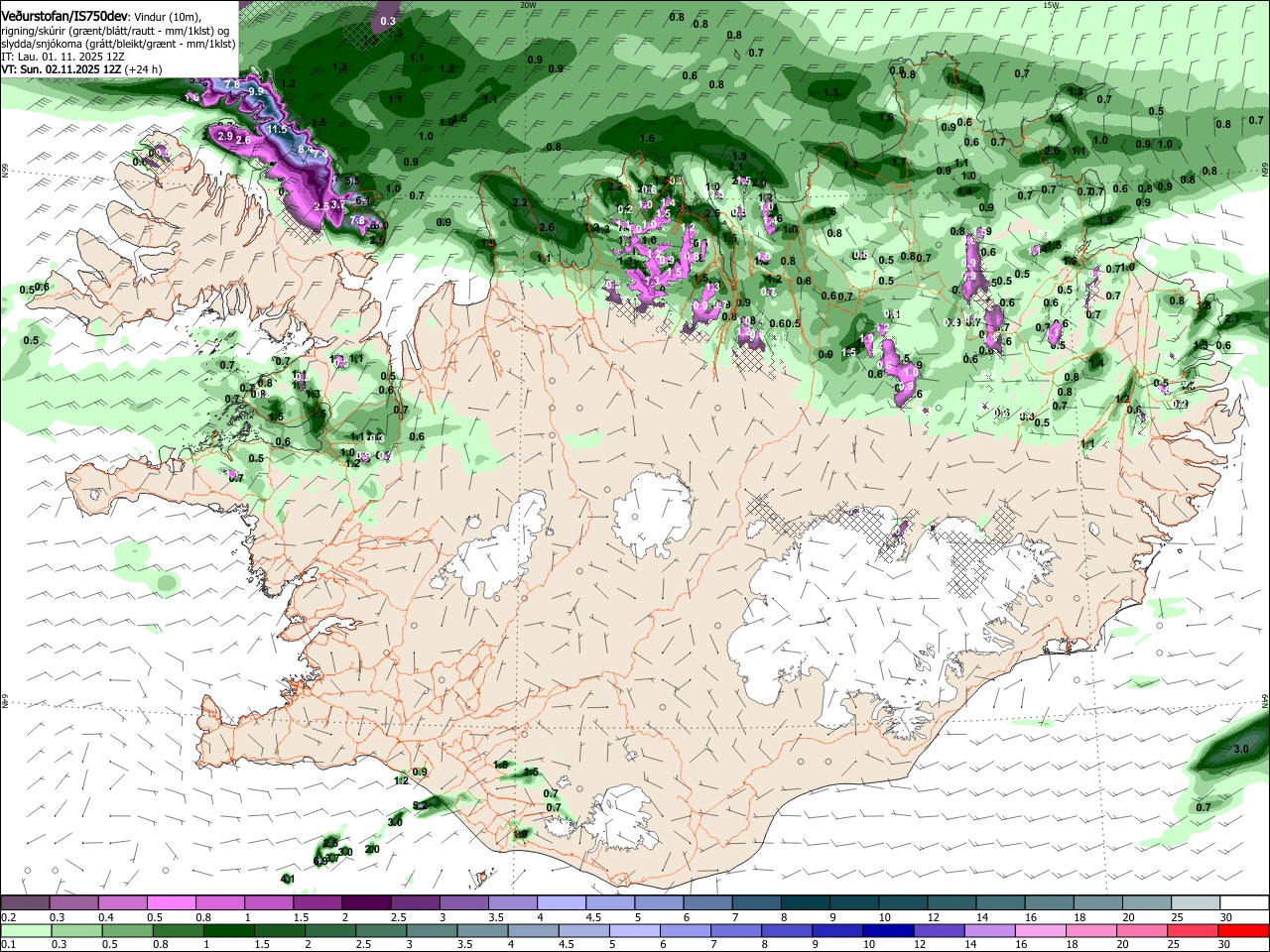This screenshot has height=952, width=1270.
Task: Click the '0.2' label on the snow color scale
Action: [x=8, y=917]
